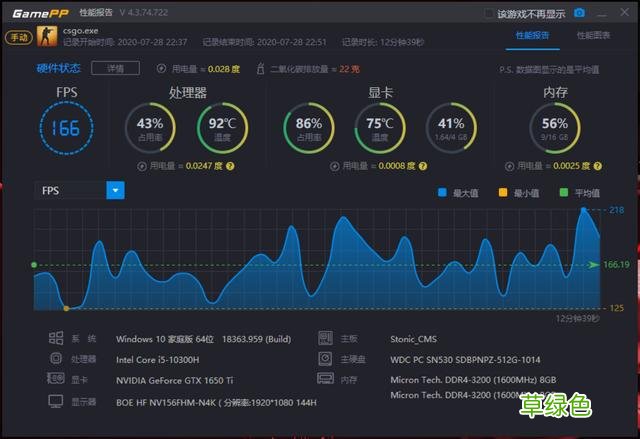Click the WDC PC SN530 disk text

coord(465,360)
